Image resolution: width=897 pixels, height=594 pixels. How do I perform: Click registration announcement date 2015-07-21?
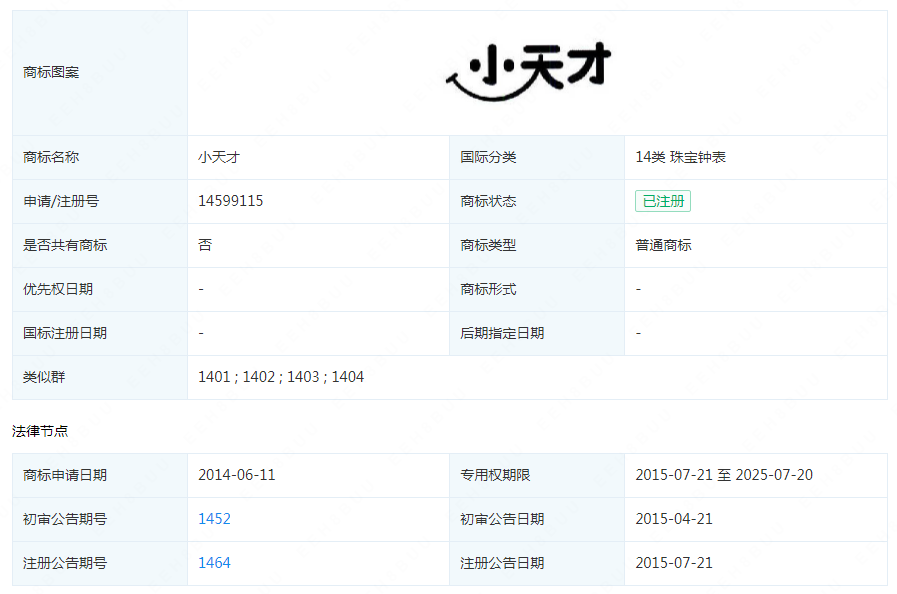pyautogui.click(x=674, y=563)
